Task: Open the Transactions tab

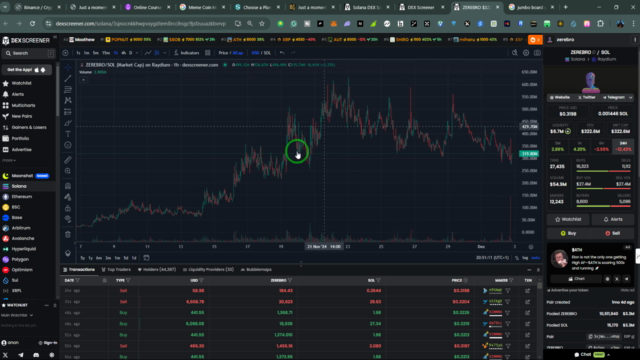Action: (78, 270)
